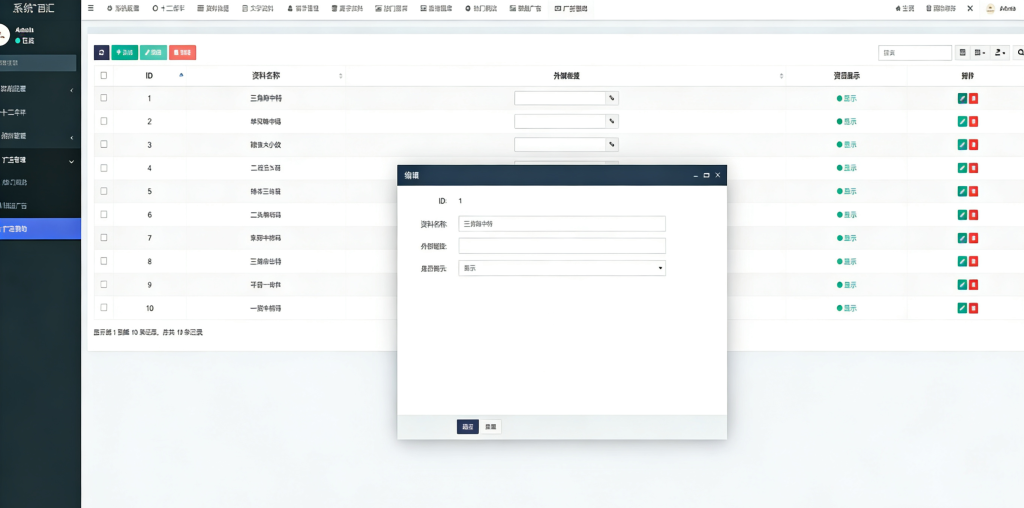This screenshot has height=508, width=1024.
Task: Click the green edit pencil icon in row 1
Action: pos(962,98)
